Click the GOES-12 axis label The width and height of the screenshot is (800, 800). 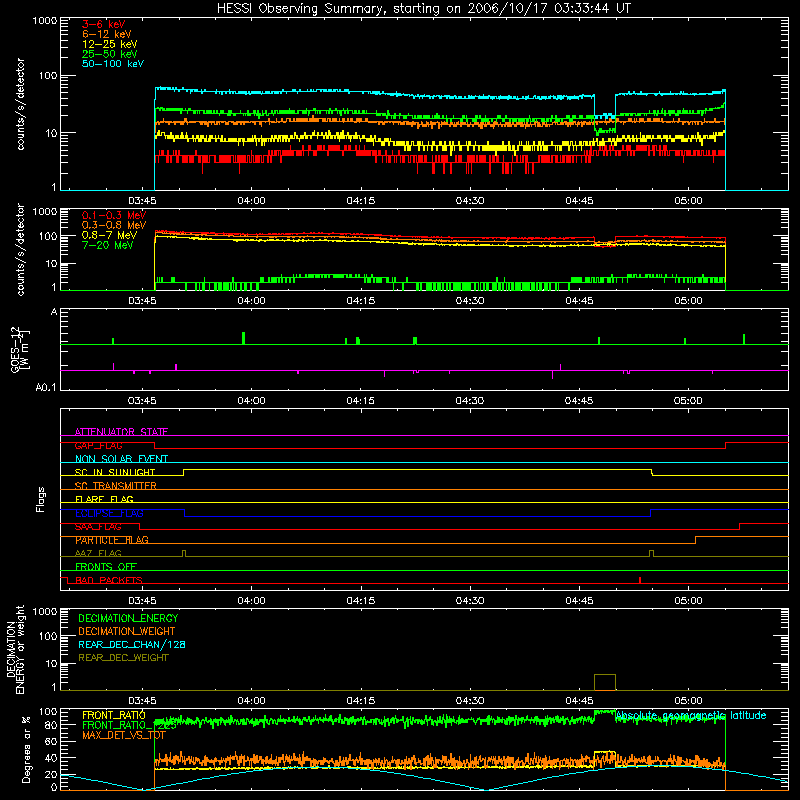18,350
